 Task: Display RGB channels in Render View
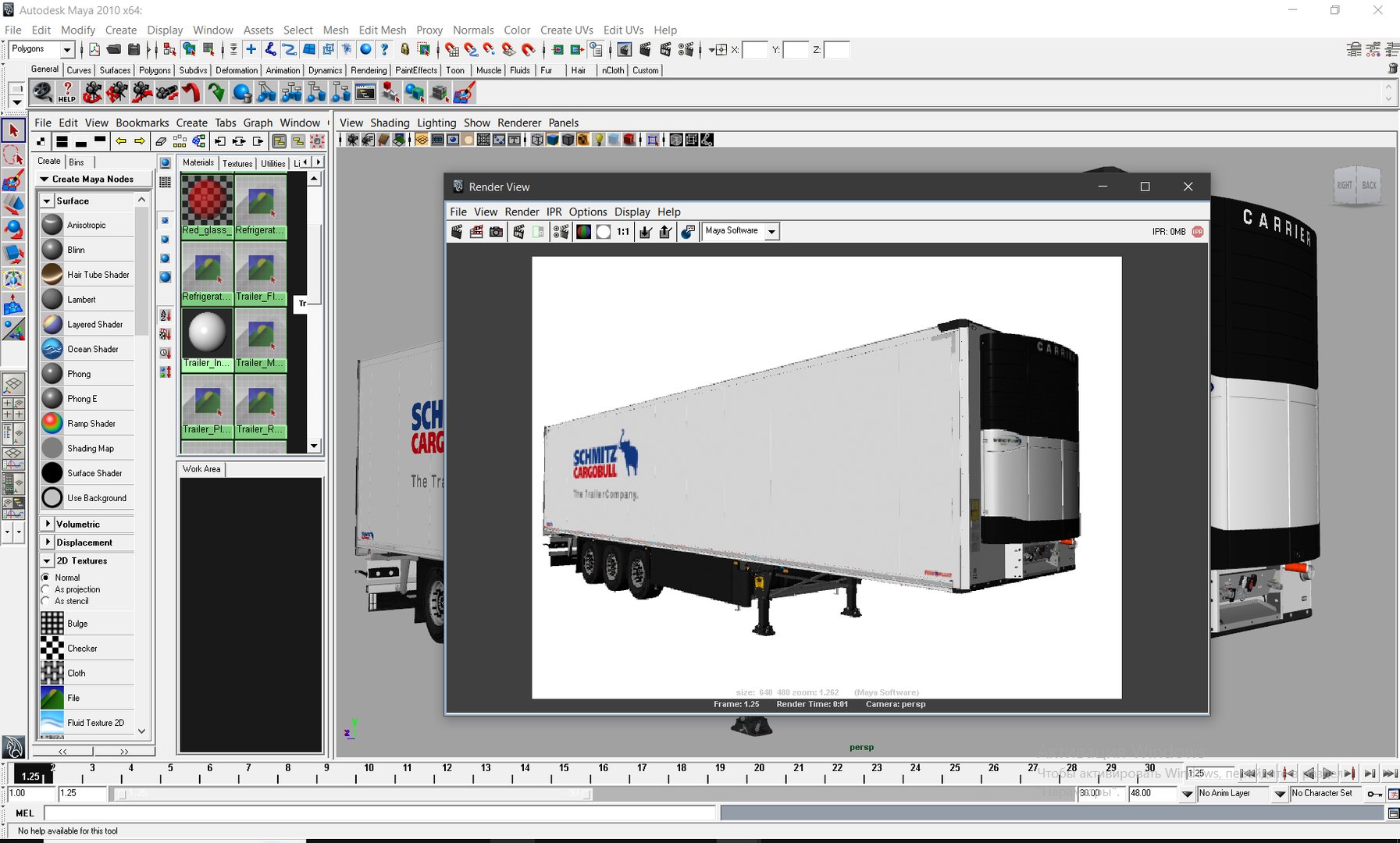point(583,231)
